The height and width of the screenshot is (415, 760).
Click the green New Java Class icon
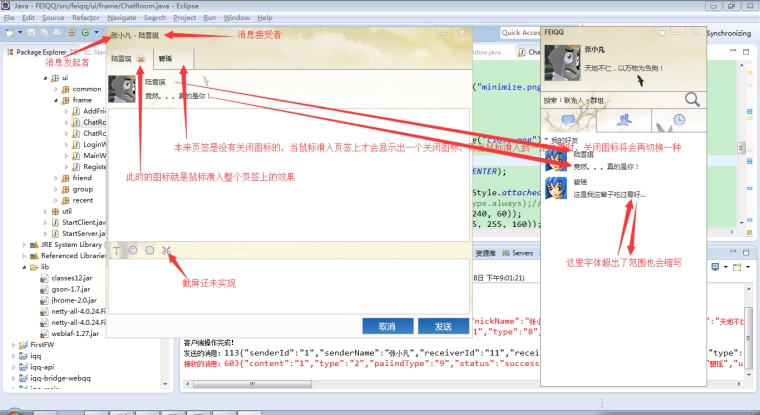[86, 32]
